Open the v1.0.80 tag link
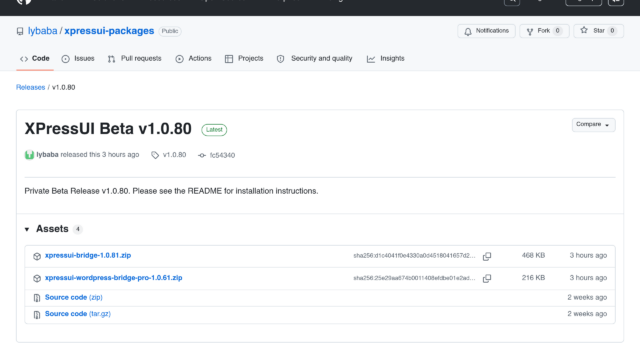 coord(174,155)
